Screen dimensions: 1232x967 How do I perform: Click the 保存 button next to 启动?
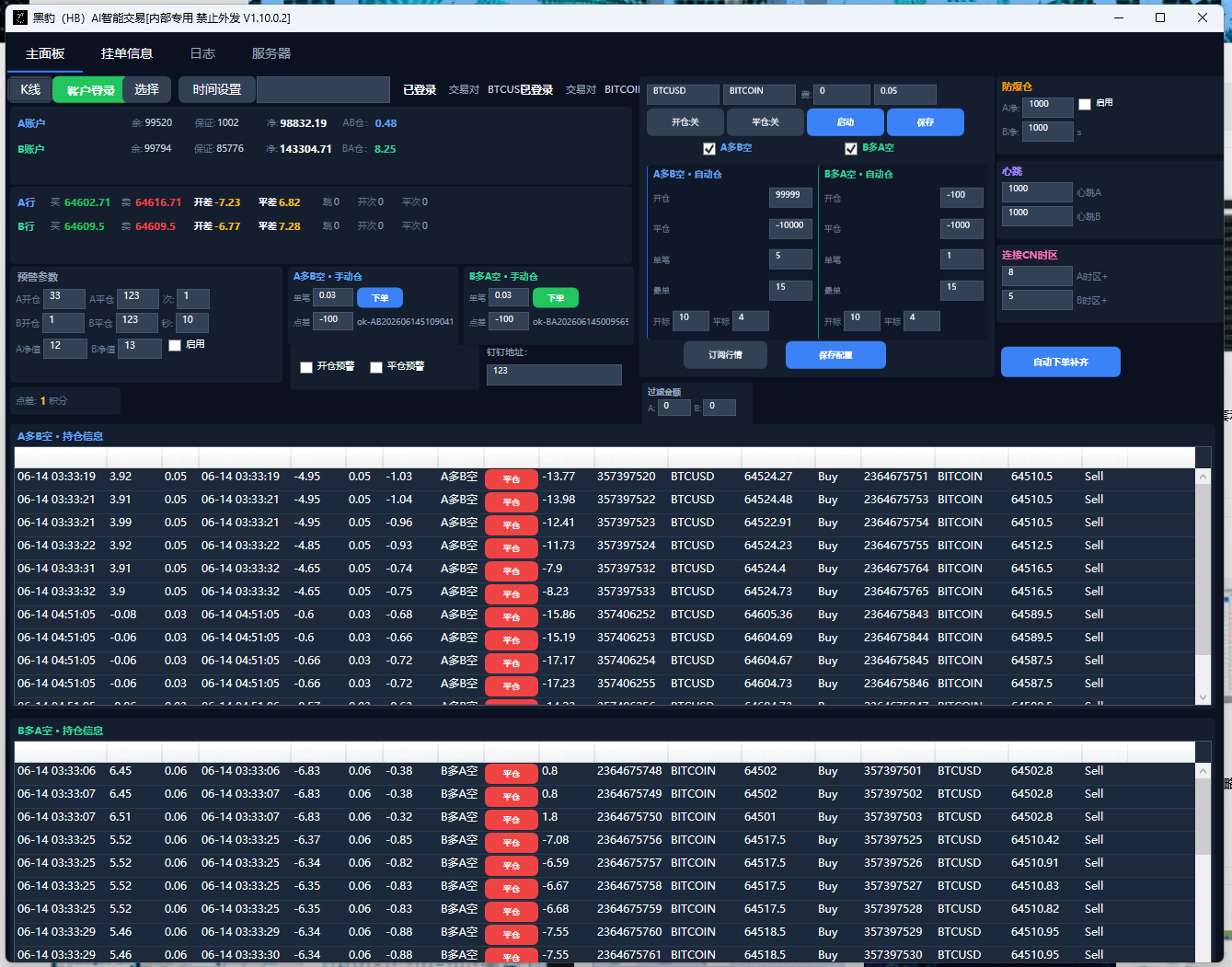click(926, 122)
